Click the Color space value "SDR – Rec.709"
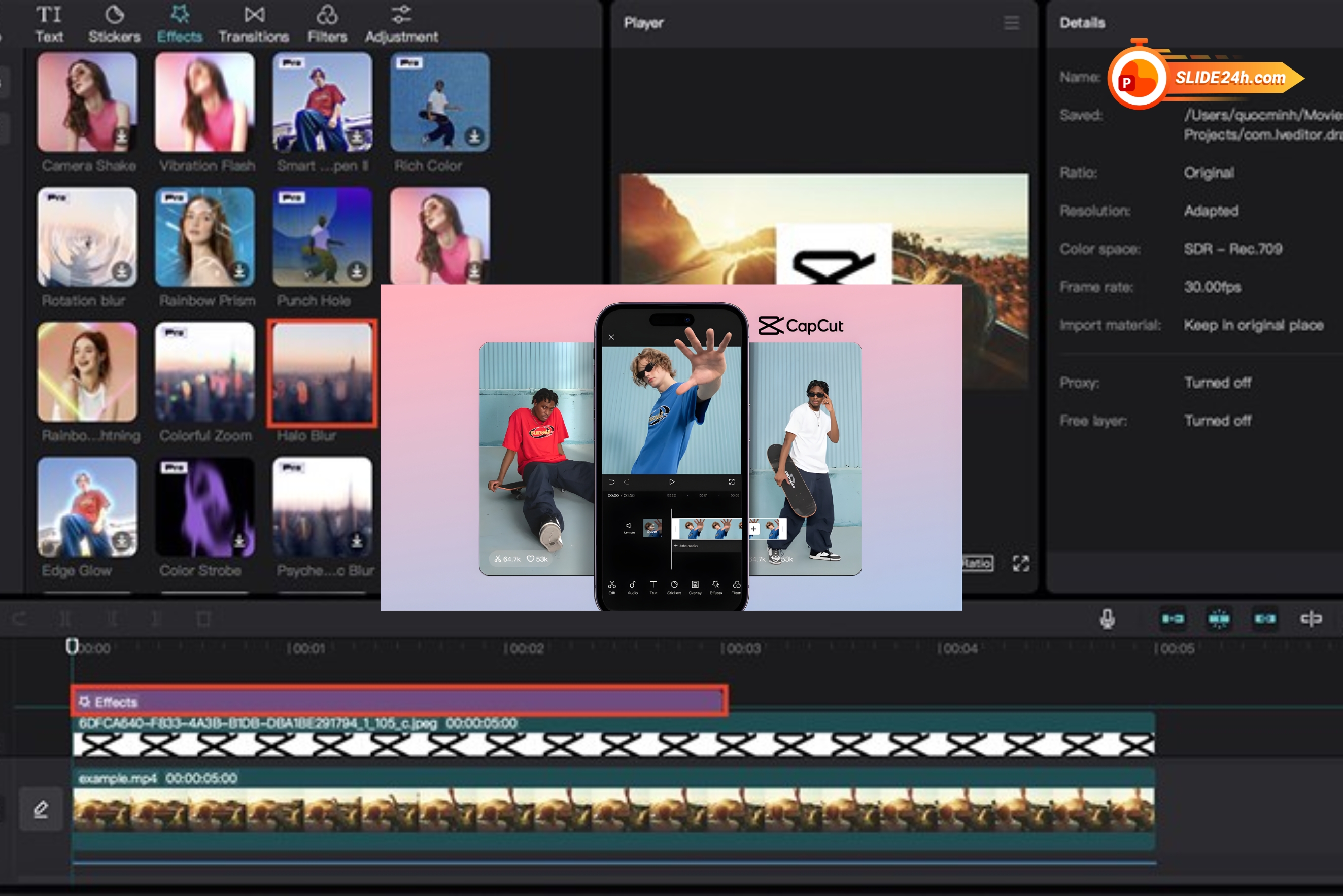Viewport: 1343px width, 896px height. pyautogui.click(x=1233, y=249)
